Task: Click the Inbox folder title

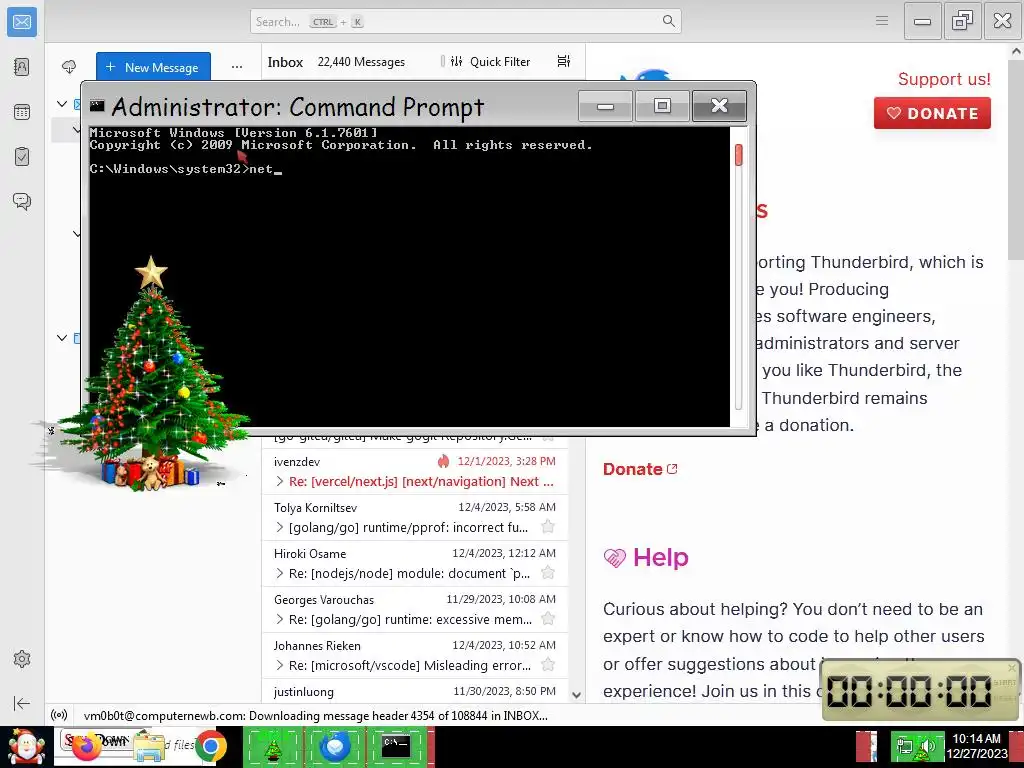Action: pyautogui.click(x=285, y=62)
